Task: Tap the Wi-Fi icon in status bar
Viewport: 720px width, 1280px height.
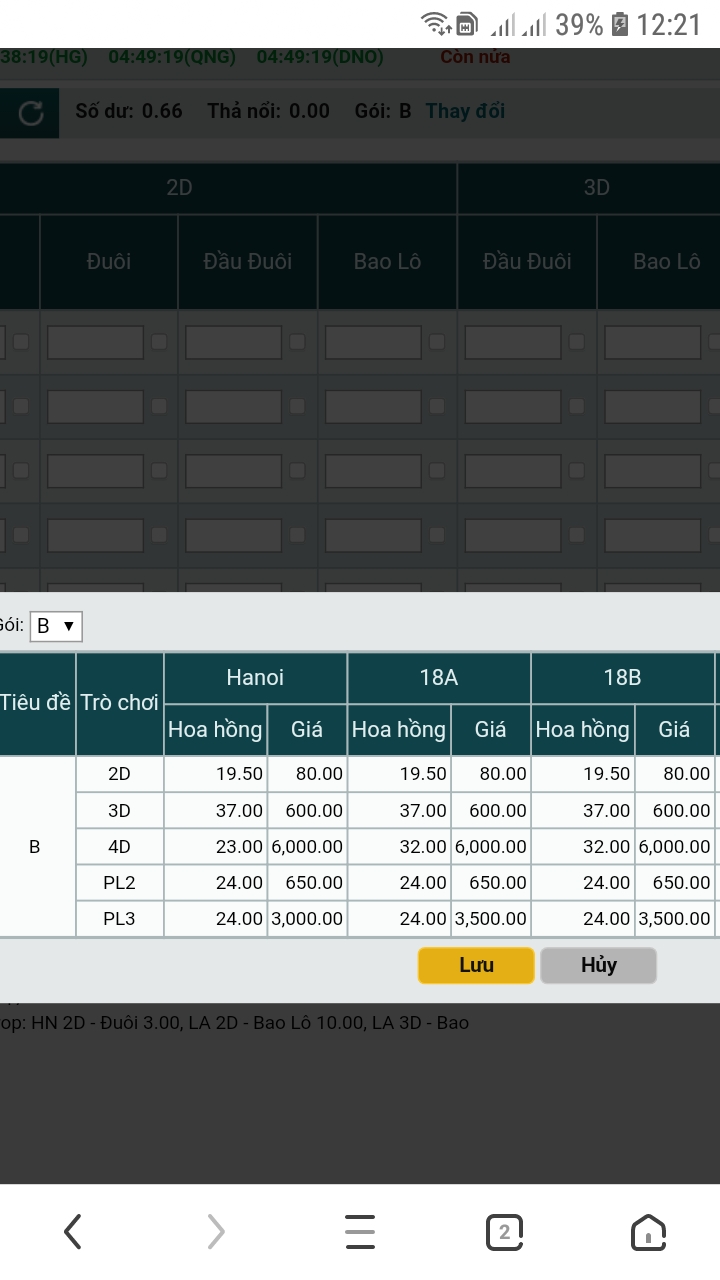Action: (x=435, y=24)
